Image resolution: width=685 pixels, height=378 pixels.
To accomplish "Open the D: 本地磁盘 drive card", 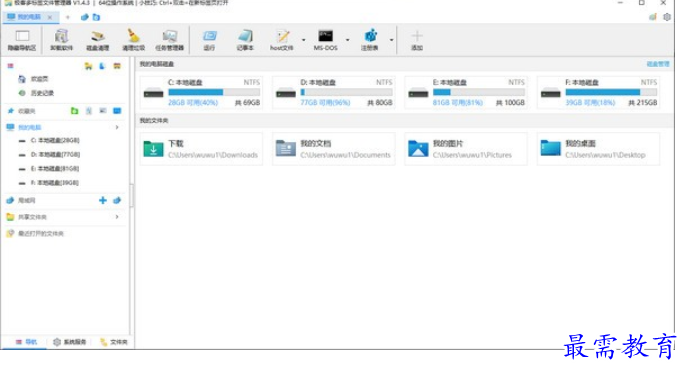I will [334, 92].
